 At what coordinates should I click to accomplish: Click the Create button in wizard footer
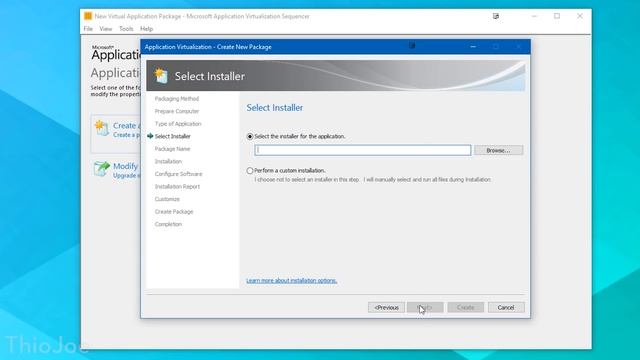coord(465,307)
